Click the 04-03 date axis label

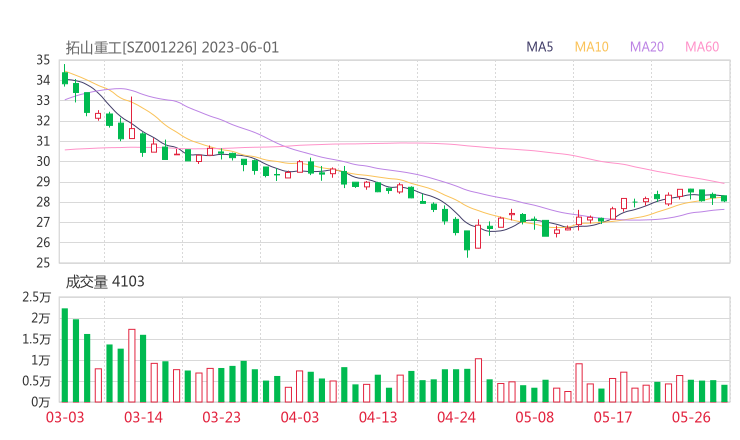click(x=300, y=417)
